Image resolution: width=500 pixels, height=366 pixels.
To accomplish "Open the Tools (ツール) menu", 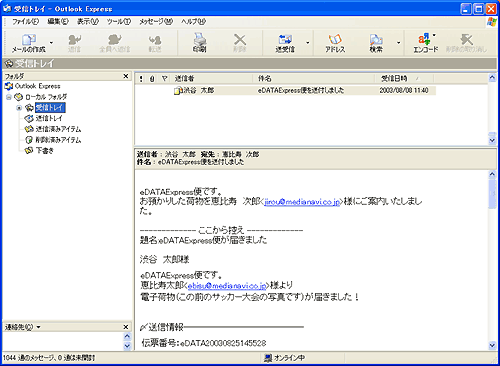I will point(119,22).
